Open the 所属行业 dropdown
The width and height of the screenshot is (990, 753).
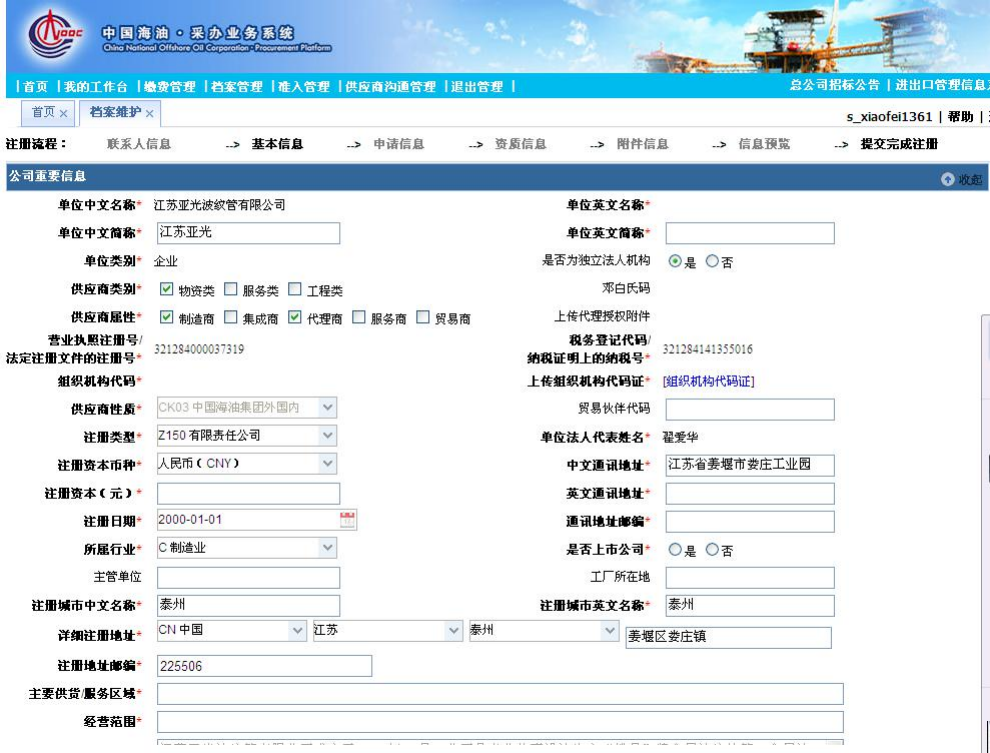click(329, 548)
